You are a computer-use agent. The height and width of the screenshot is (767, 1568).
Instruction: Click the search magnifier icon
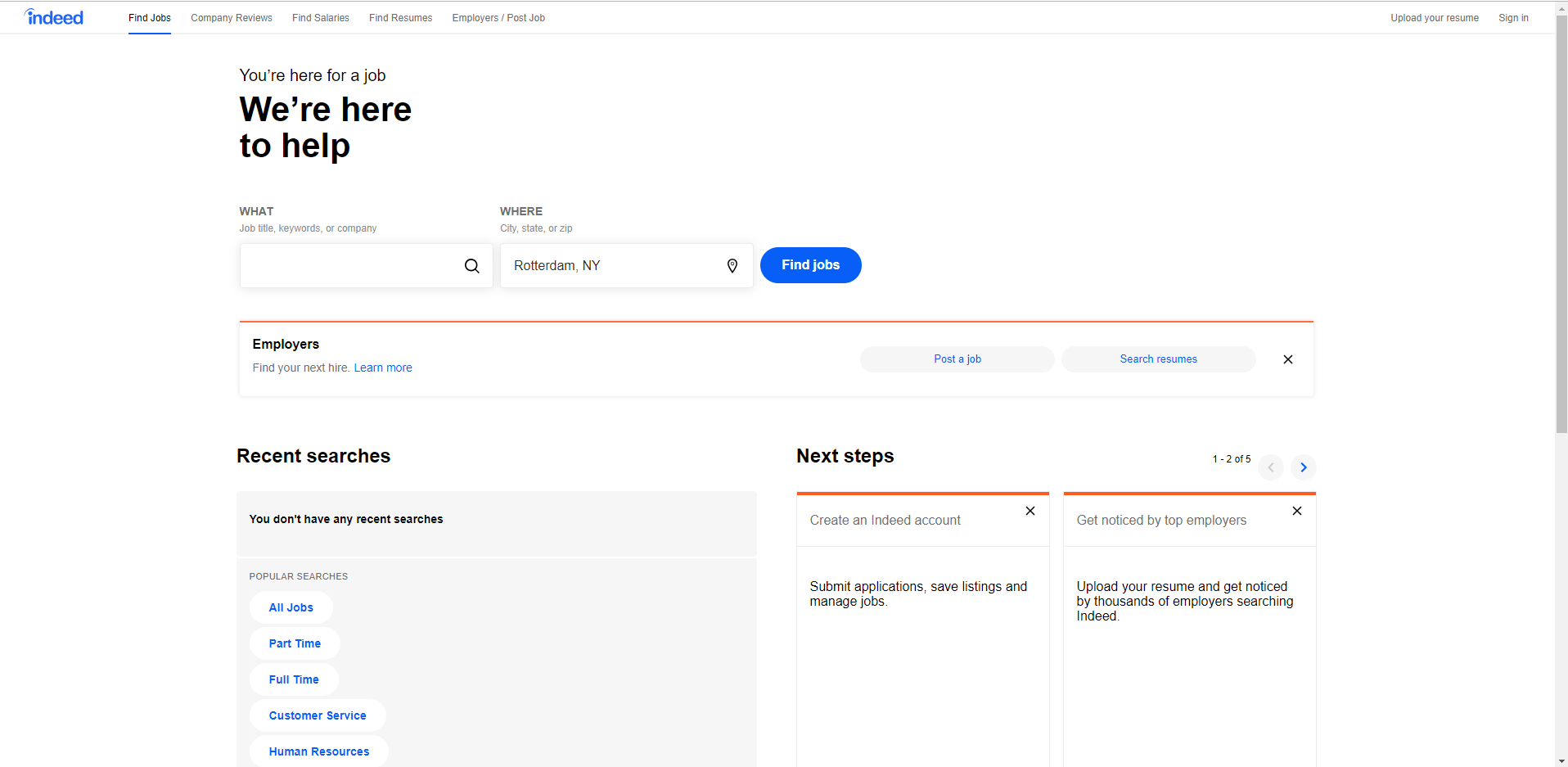472,265
